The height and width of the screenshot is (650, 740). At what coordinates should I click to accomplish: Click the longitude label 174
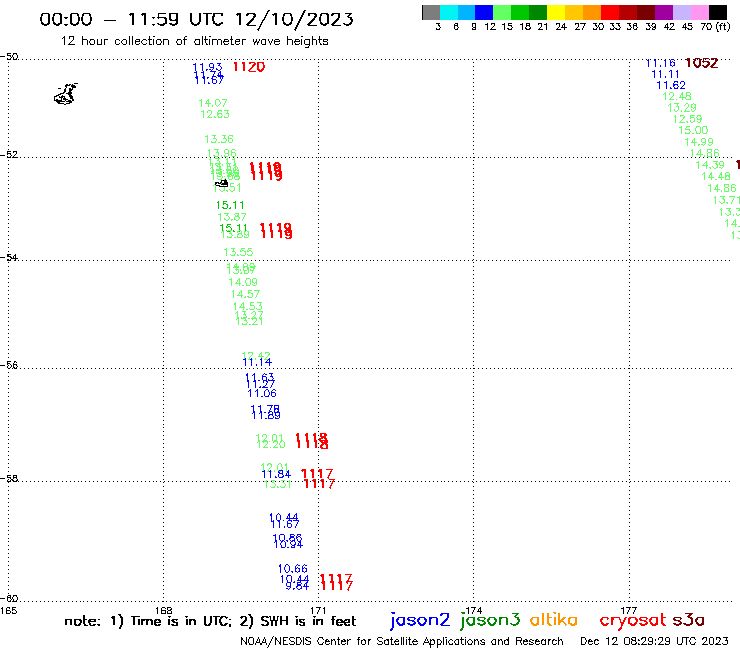473,611
